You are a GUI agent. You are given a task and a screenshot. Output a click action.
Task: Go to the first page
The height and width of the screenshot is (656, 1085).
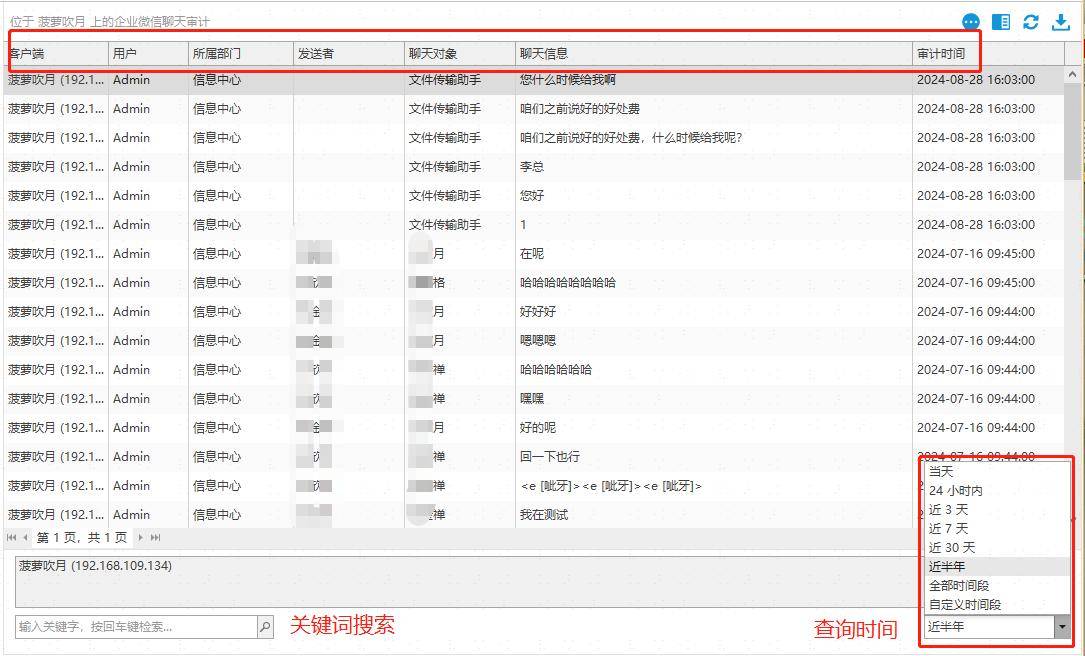tap(12, 538)
